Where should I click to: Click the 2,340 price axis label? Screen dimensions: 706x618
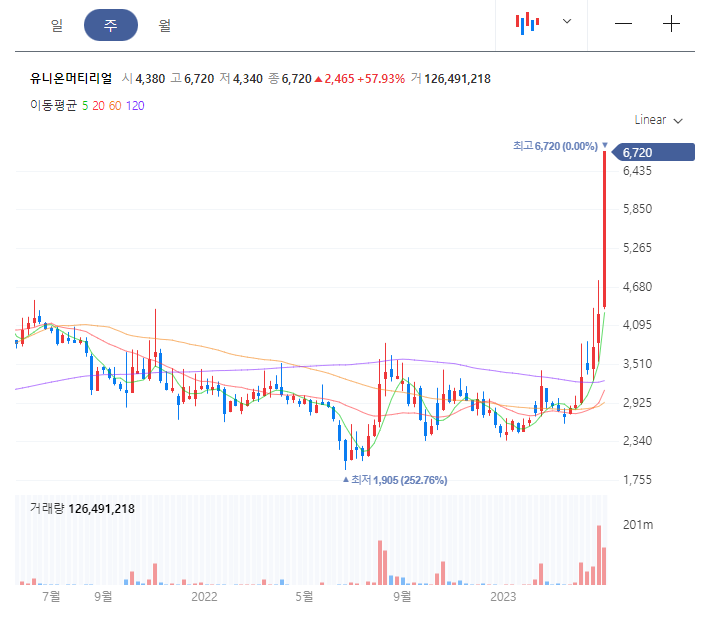[637, 440]
